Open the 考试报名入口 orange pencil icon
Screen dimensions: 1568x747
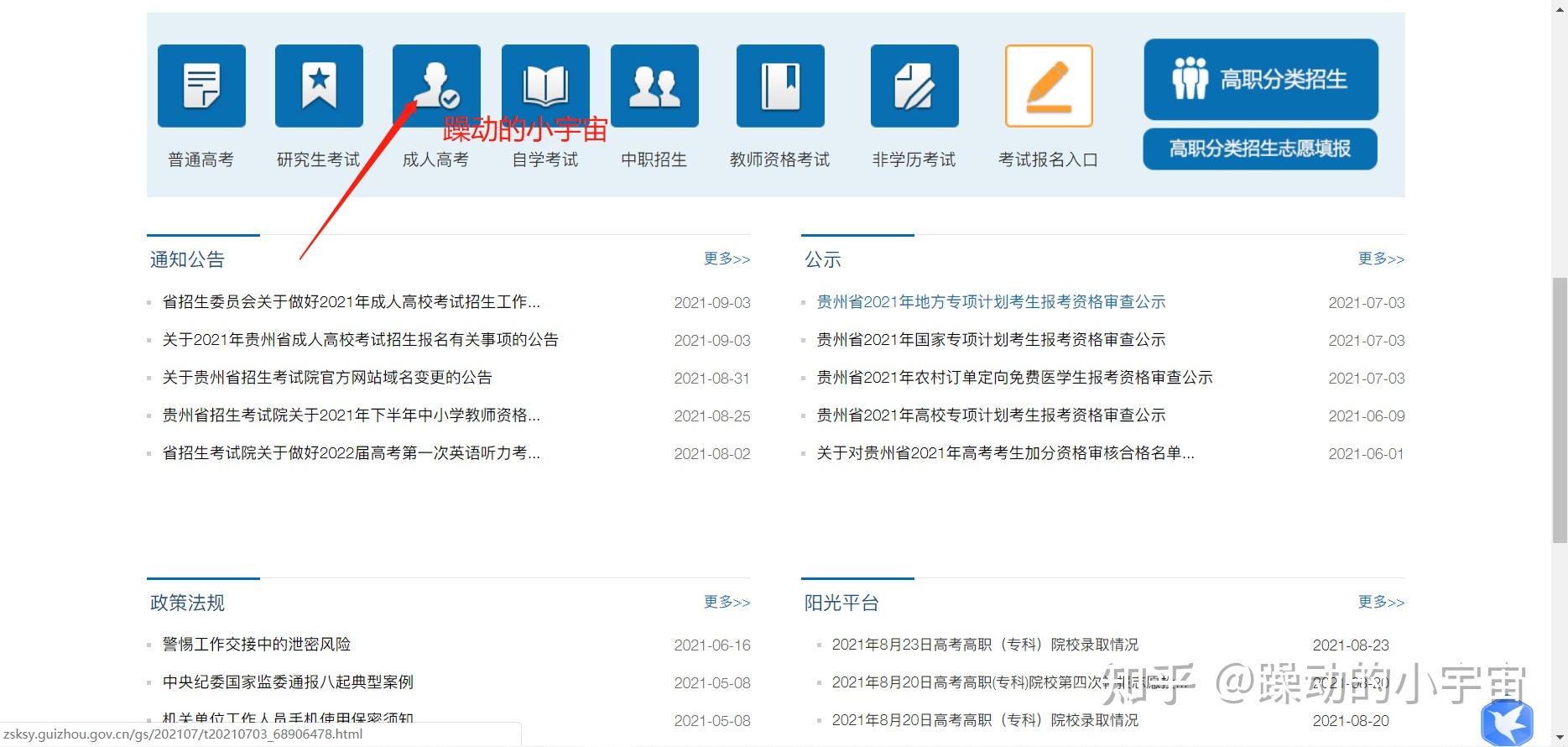pos(1049,86)
